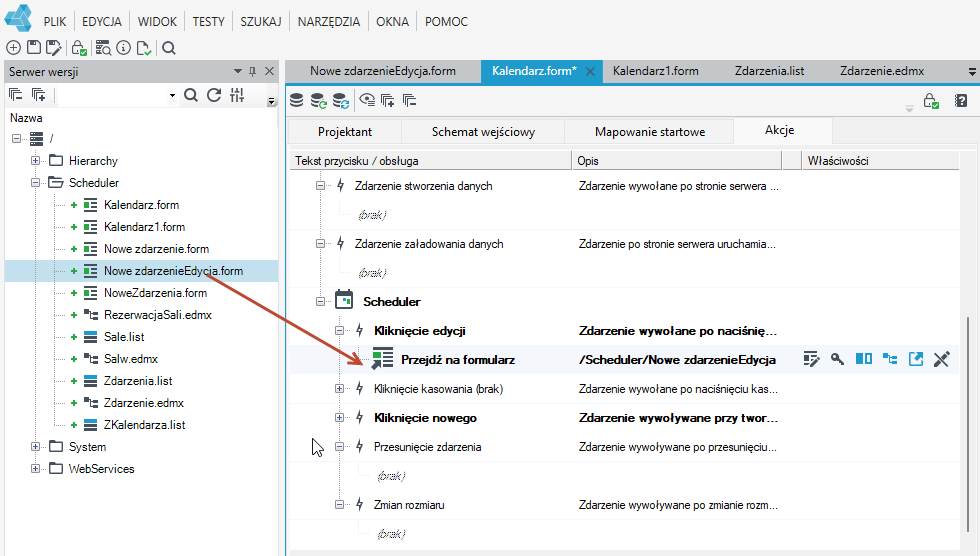The width and height of the screenshot is (980, 556).
Task: Expand the Hierarchy folder
Action: [x=36, y=161]
